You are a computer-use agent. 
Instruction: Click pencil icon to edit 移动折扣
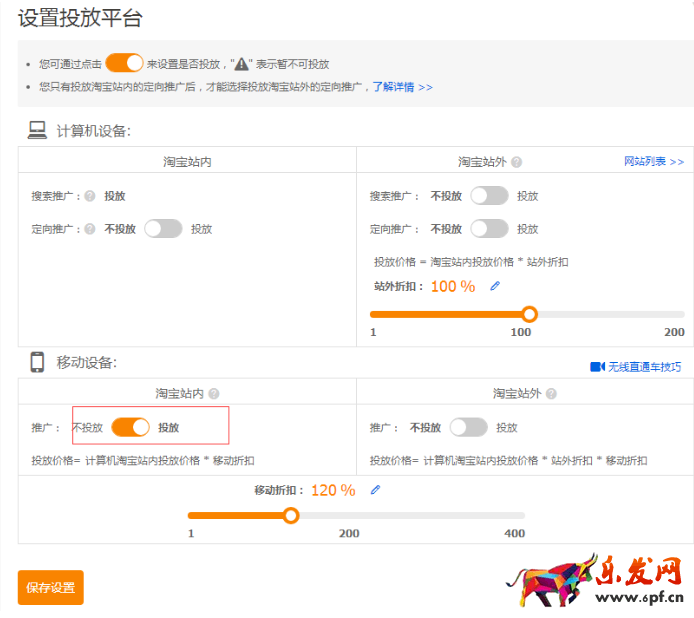[375, 490]
